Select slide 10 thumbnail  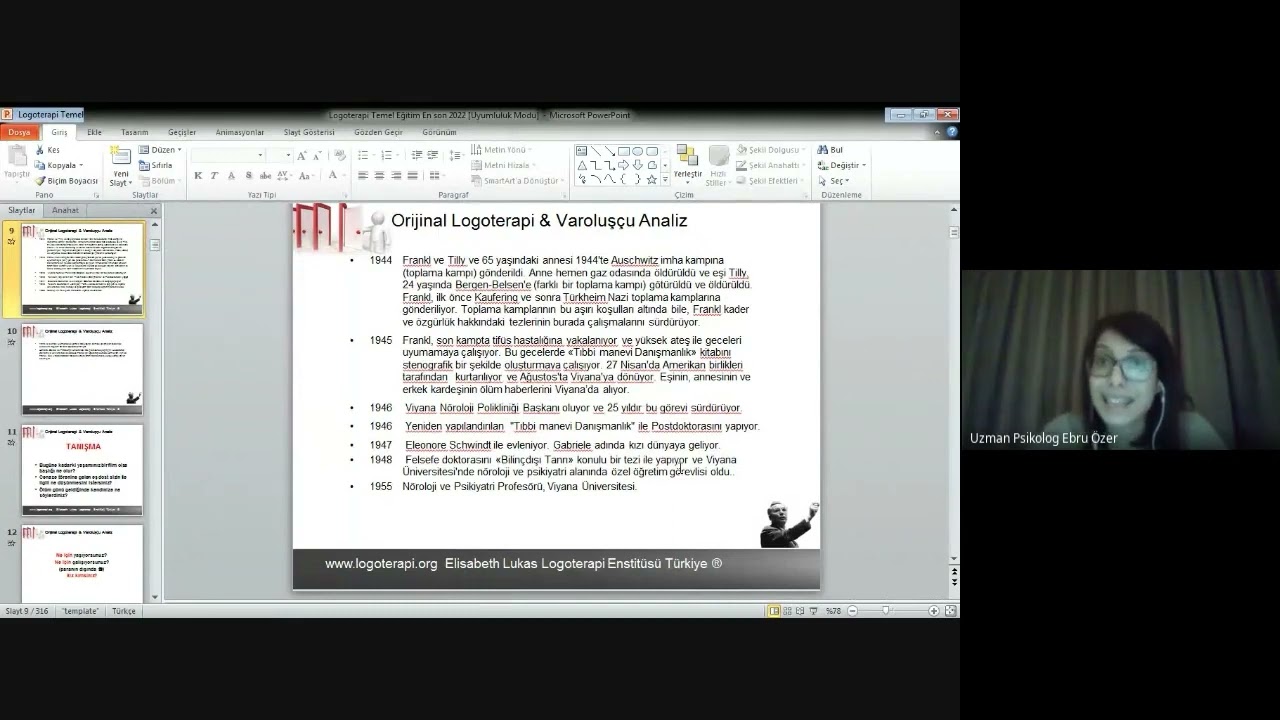tap(82, 369)
